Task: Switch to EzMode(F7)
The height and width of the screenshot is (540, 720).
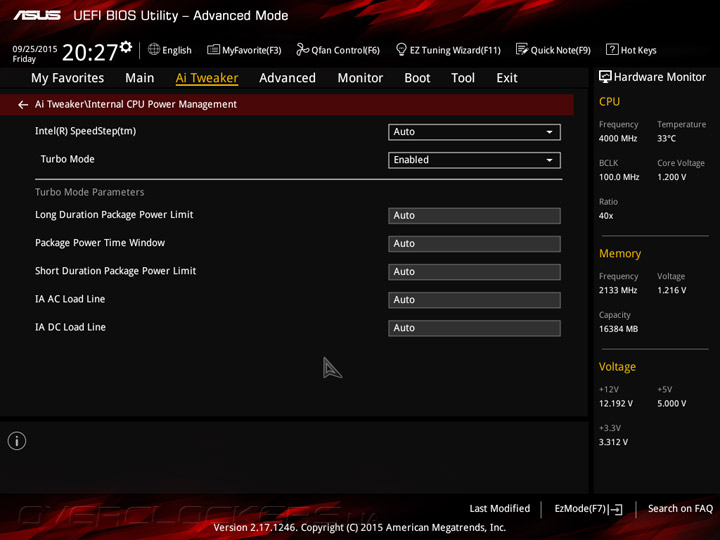Action: (588, 509)
